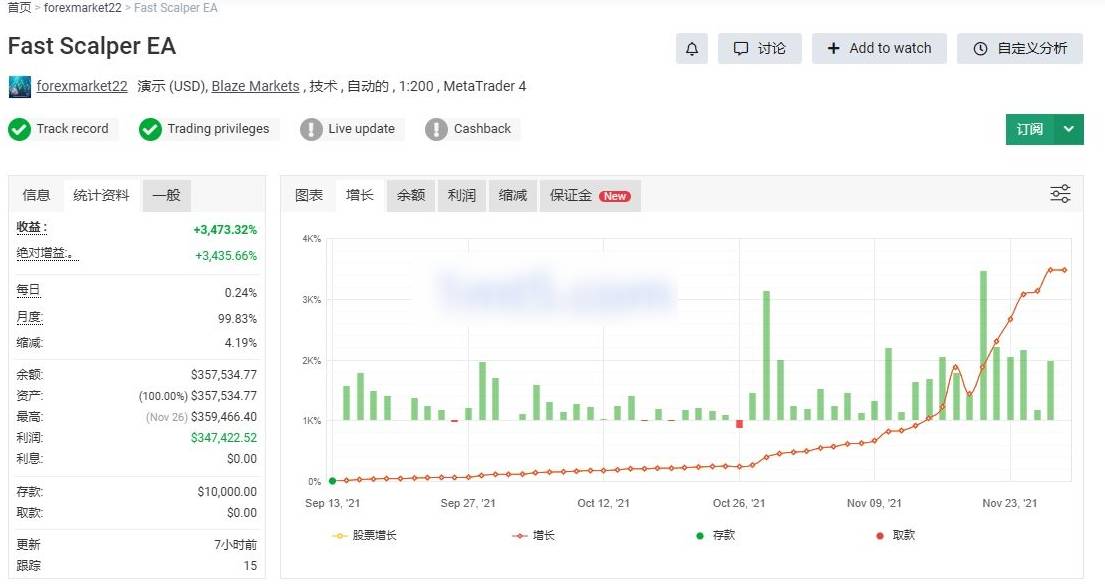Select the 信息 info tab

click(x=36, y=195)
